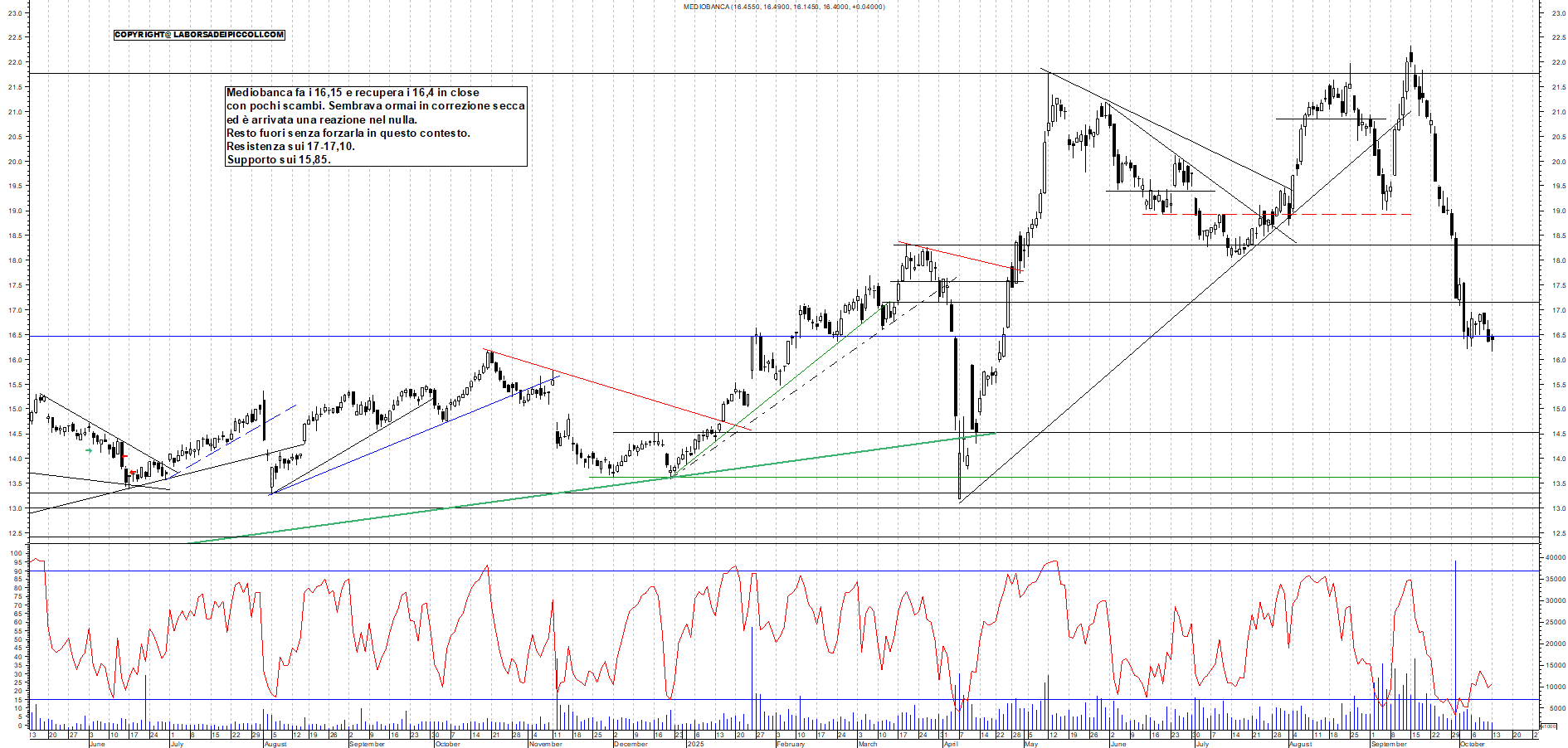The height and width of the screenshot is (748, 1568).
Task: Click the 2025 year label on time axis
Action: coord(695,744)
